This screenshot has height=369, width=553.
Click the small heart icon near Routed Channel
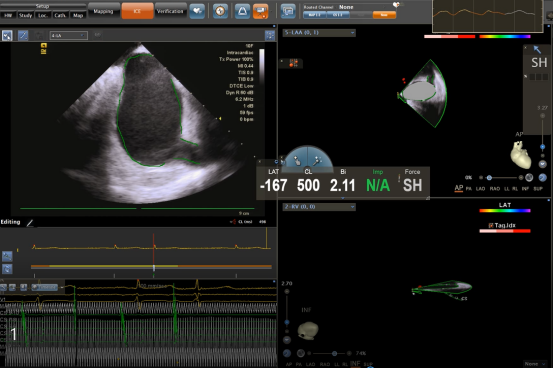coord(396,5)
